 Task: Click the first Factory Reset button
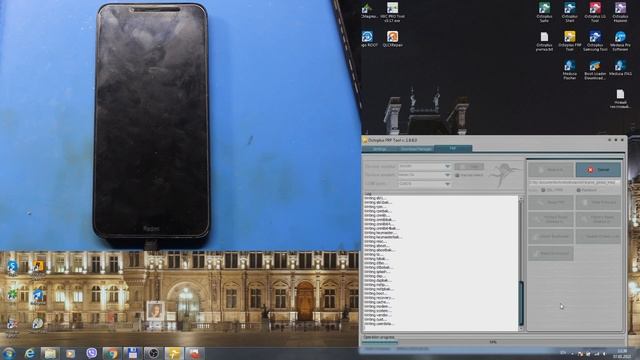pyautogui.click(x=551, y=219)
